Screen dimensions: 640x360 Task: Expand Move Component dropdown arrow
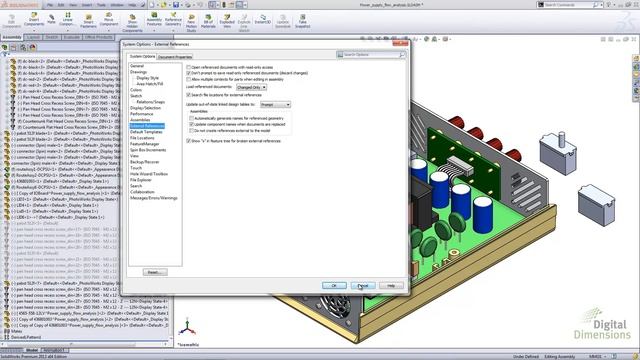point(109,30)
